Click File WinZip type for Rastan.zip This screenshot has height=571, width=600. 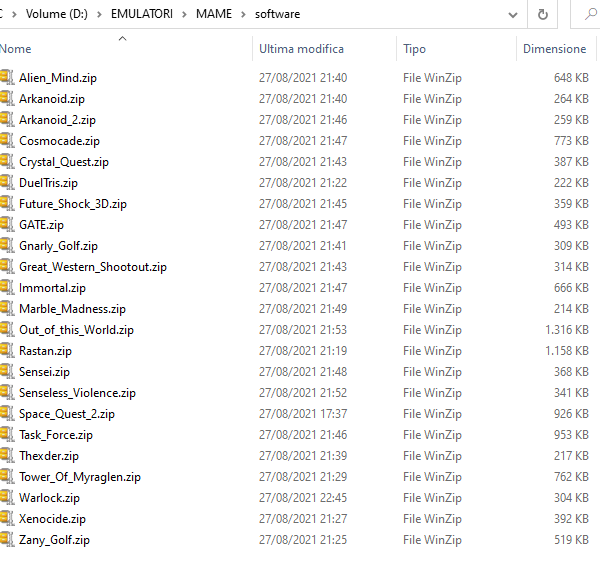pyautogui.click(x=432, y=351)
